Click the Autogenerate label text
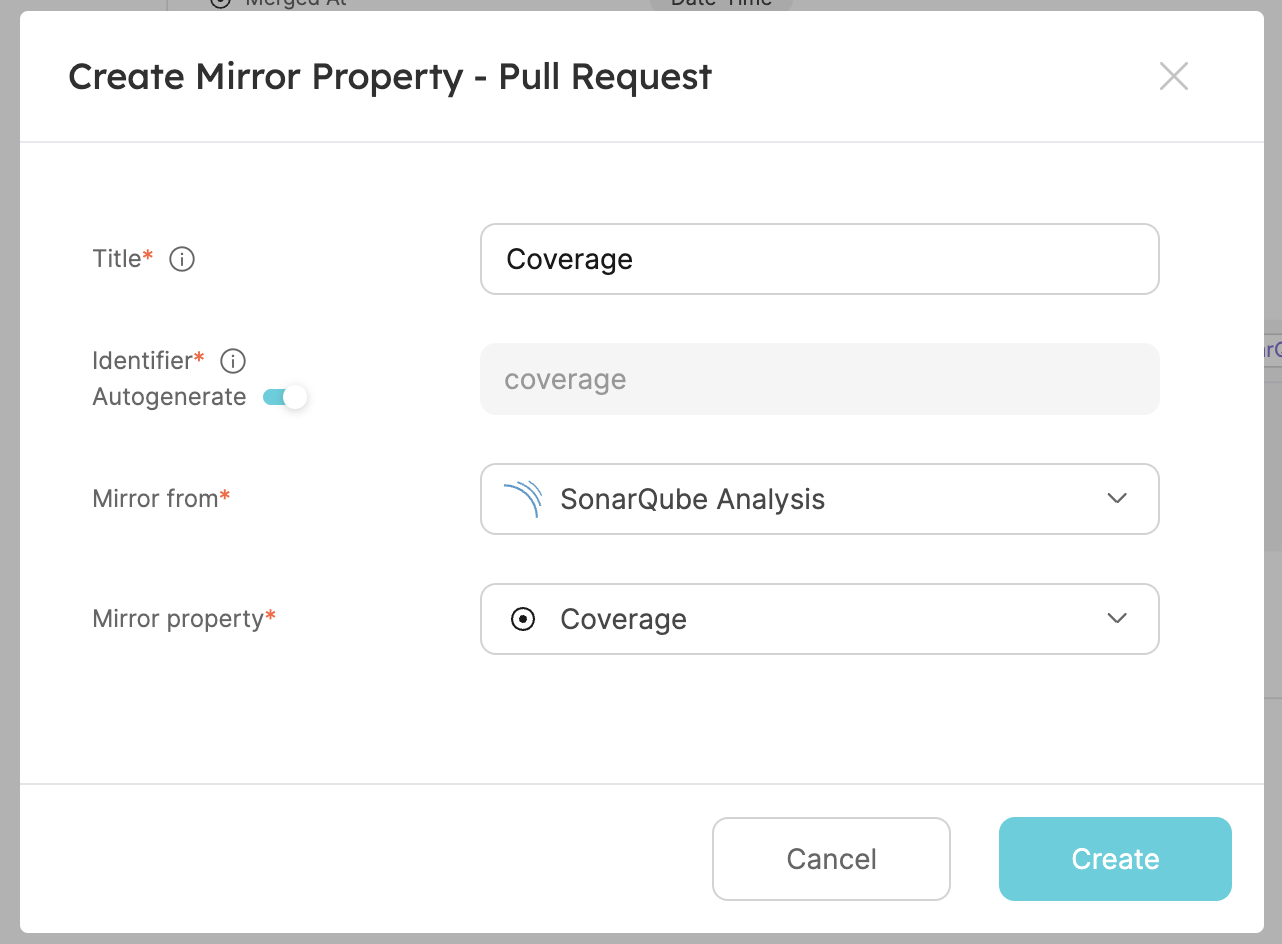 169,398
